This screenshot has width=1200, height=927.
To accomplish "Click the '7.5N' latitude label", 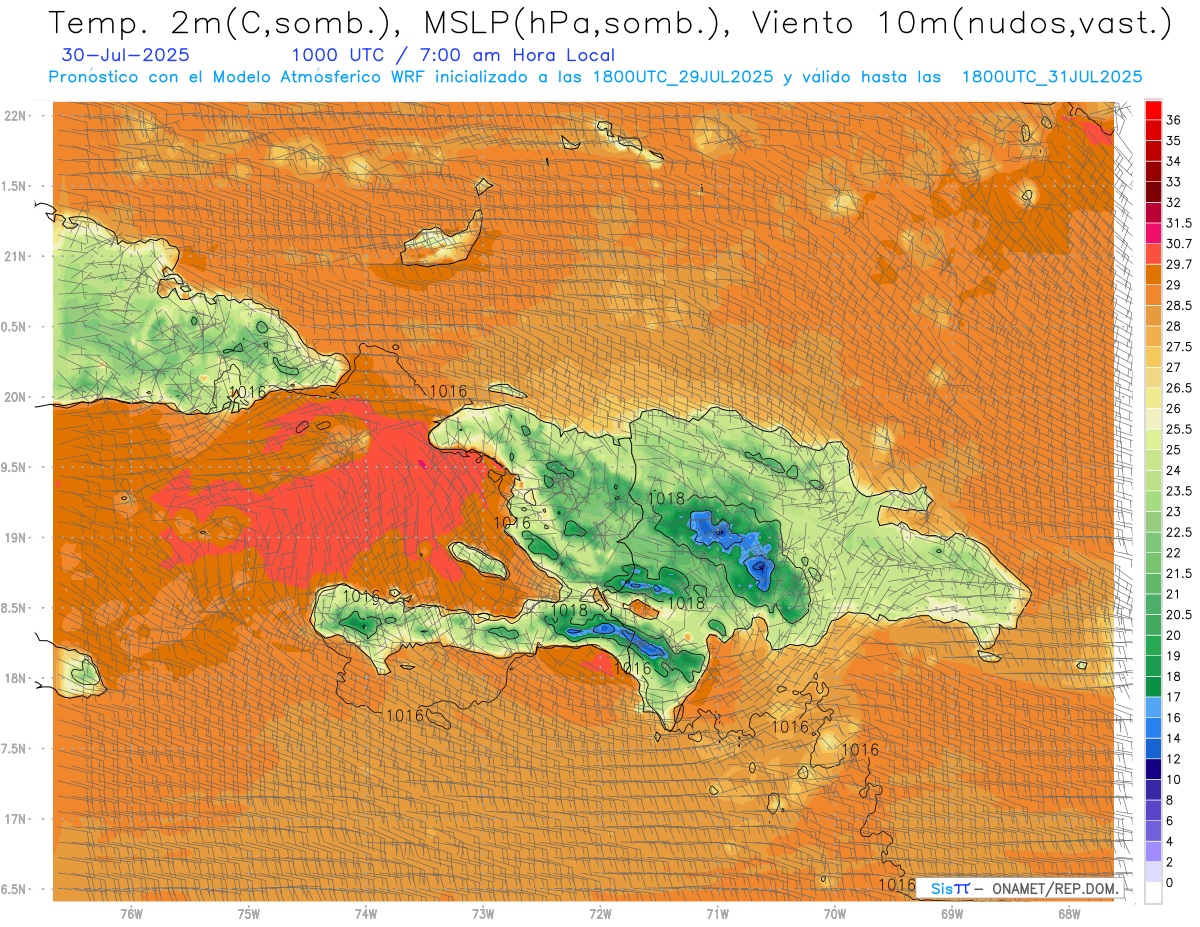I will [15, 749].
